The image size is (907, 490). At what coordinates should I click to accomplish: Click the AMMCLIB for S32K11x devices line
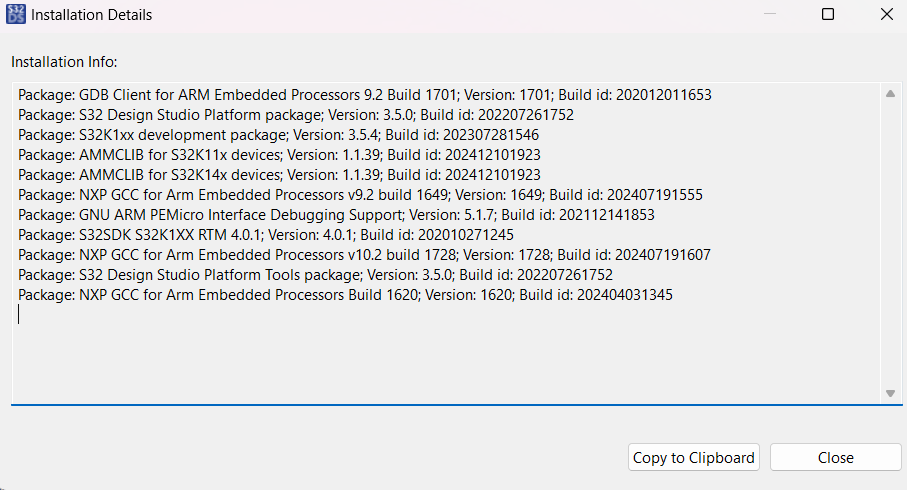[279, 155]
